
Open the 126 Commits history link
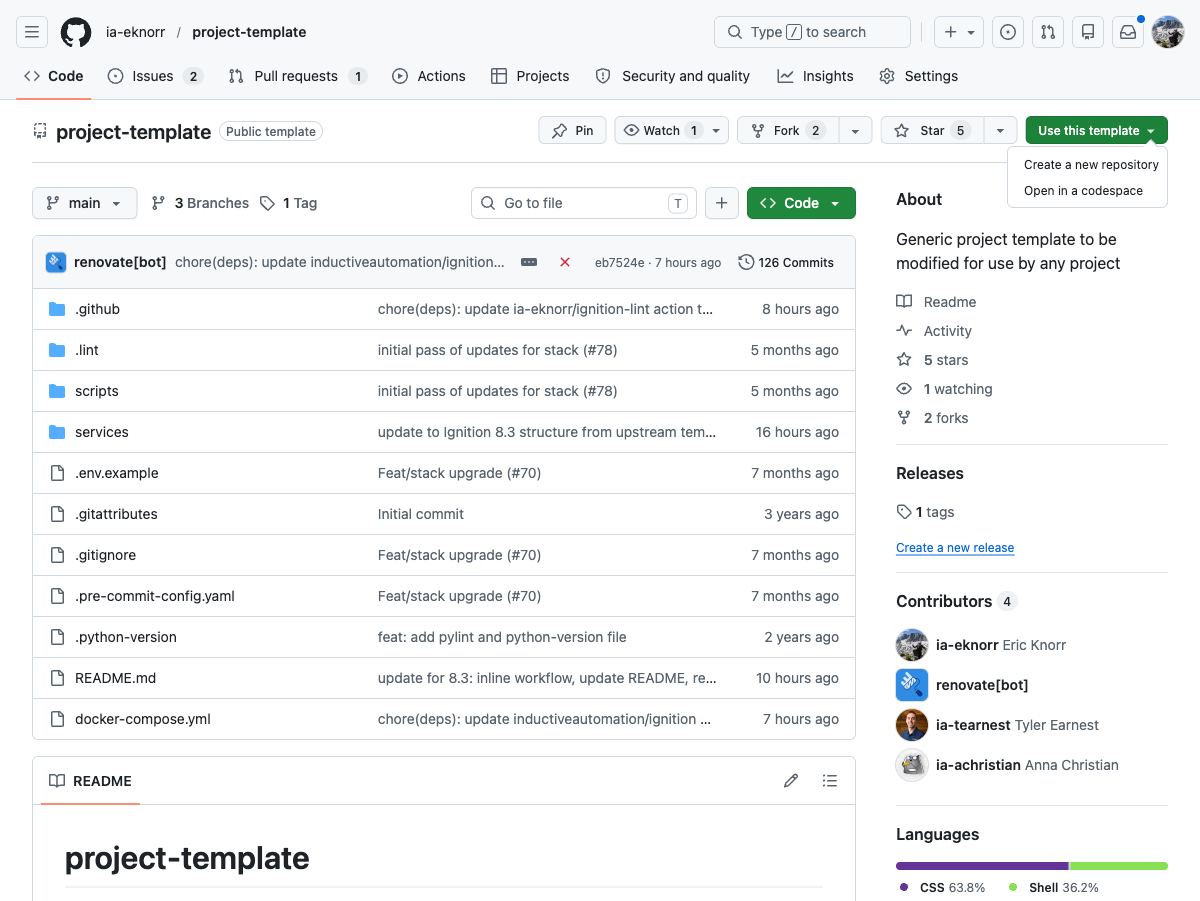[786, 262]
